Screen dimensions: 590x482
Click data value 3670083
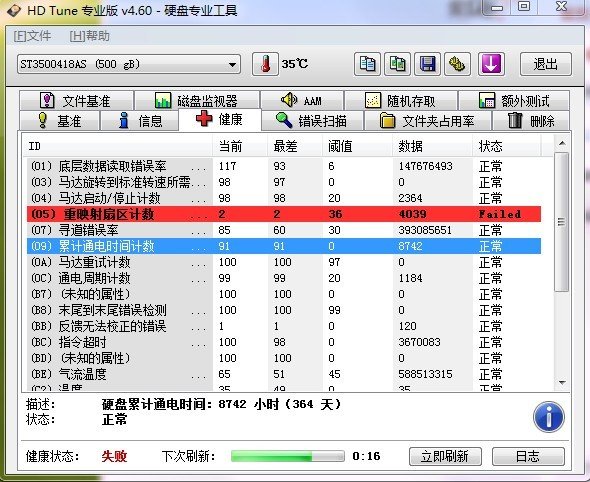(419, 342)
